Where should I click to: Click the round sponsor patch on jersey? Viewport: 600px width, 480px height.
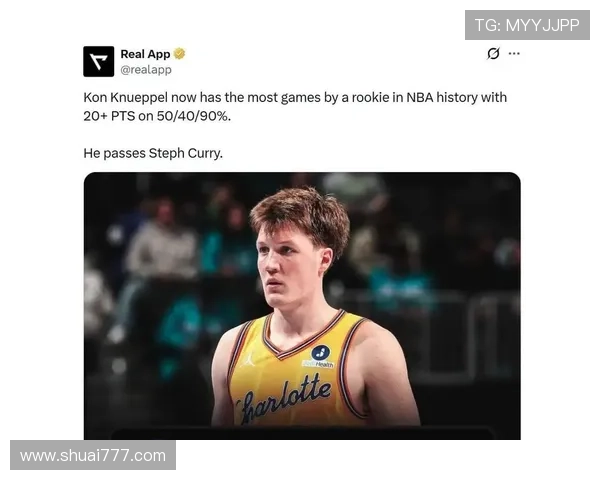(x=321, y=353)
